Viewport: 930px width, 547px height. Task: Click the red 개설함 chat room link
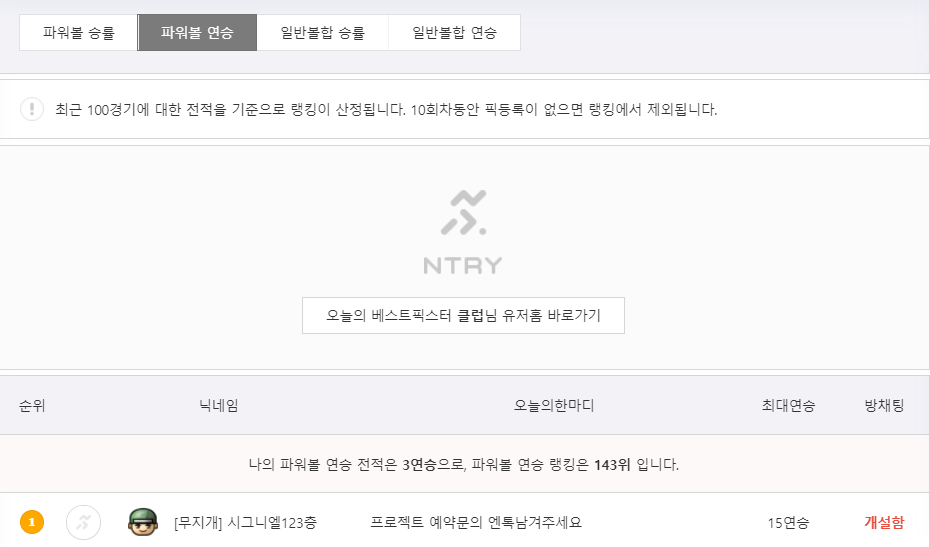(884, 523)
